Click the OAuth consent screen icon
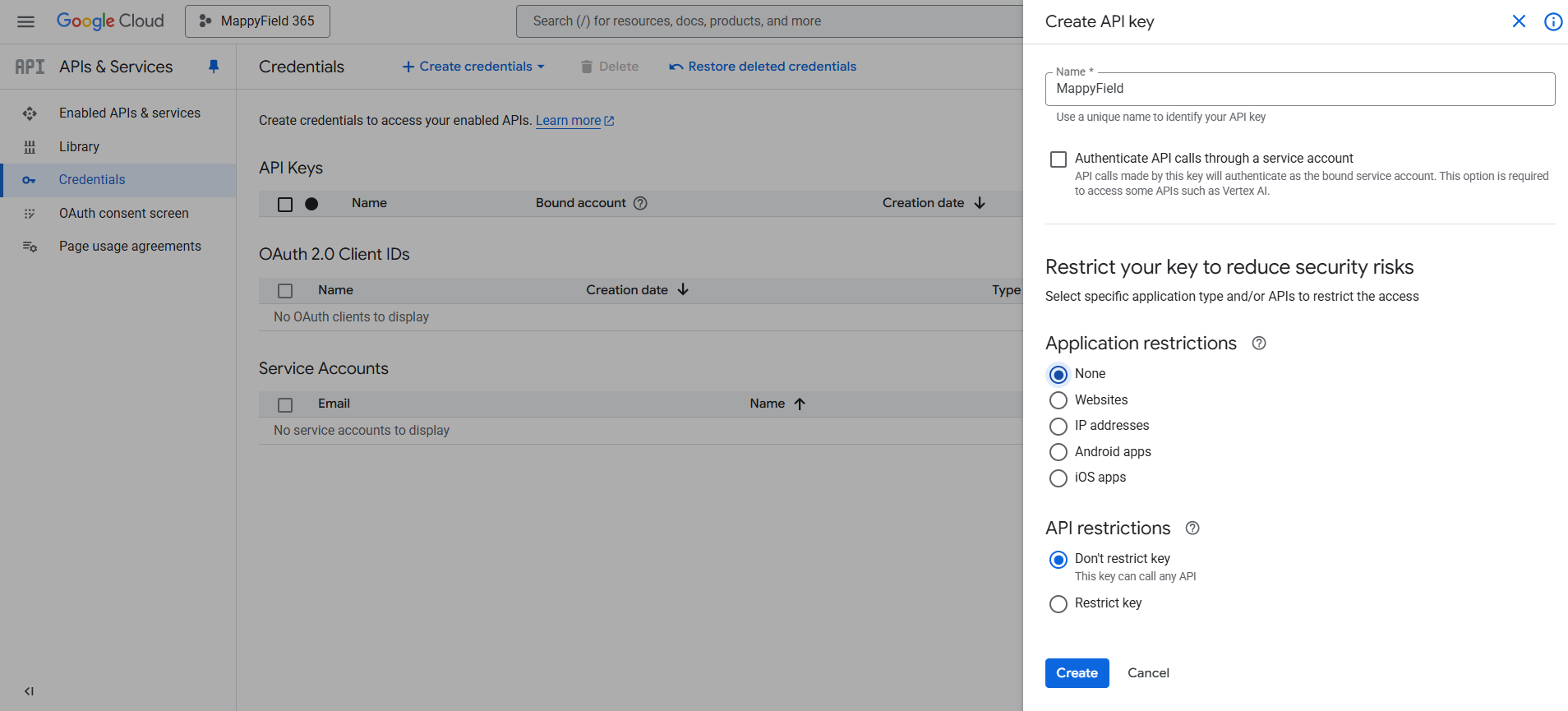The image size is (1568, 711). (x=30, y=214)
